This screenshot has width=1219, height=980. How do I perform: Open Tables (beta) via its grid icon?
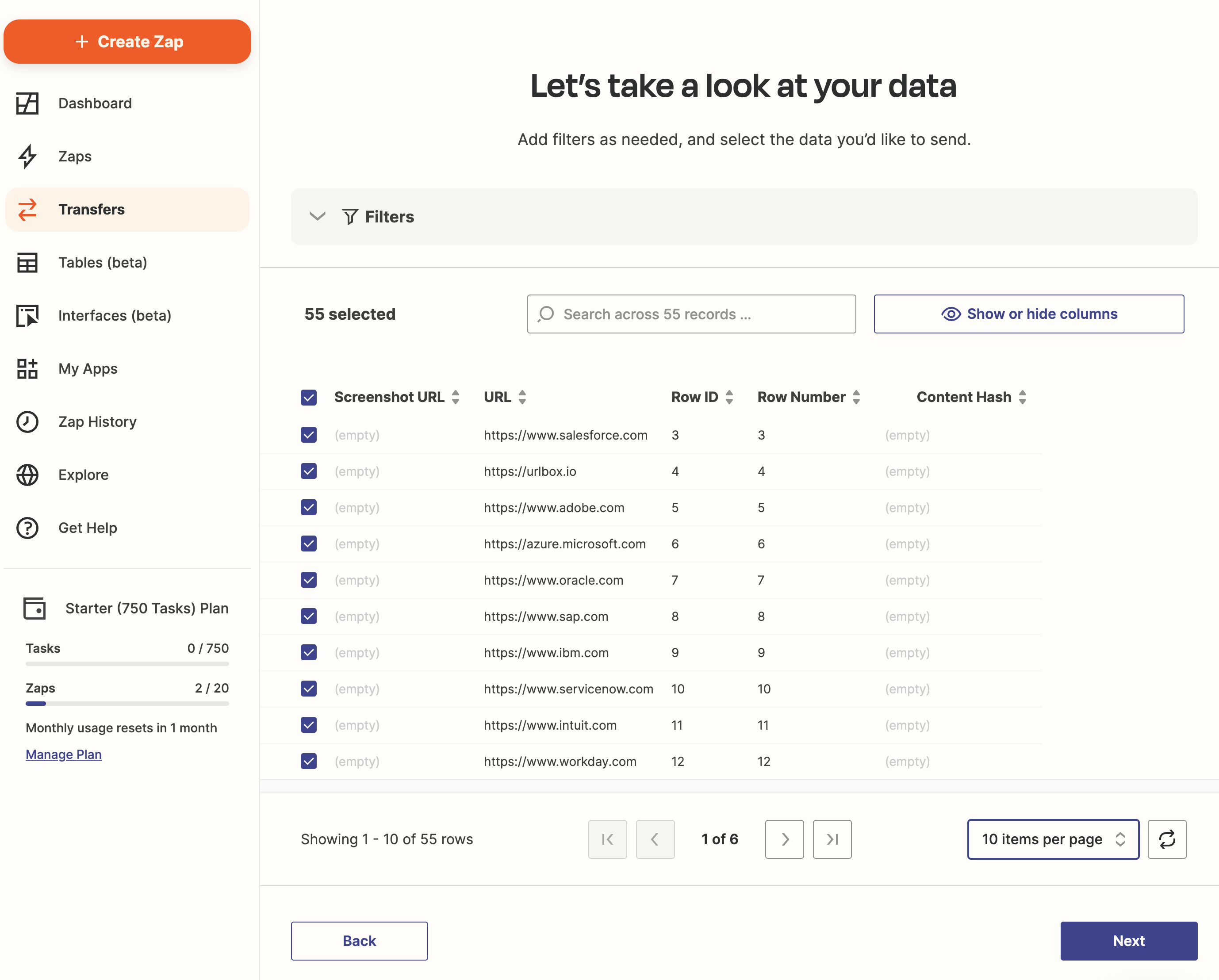pos(27,263)
